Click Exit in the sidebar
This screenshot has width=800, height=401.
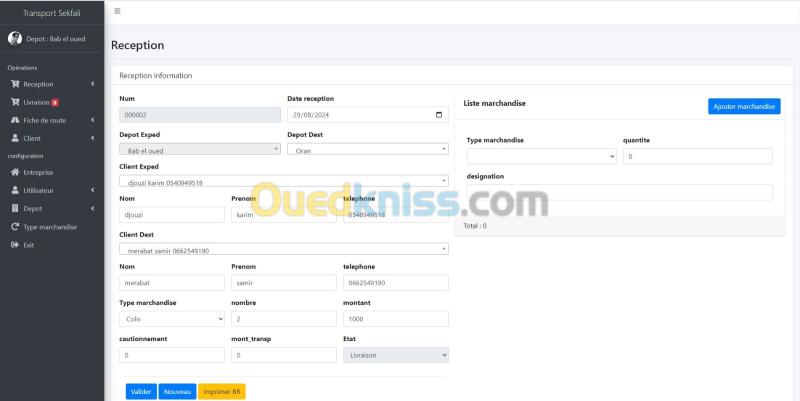tap(29, 245)
